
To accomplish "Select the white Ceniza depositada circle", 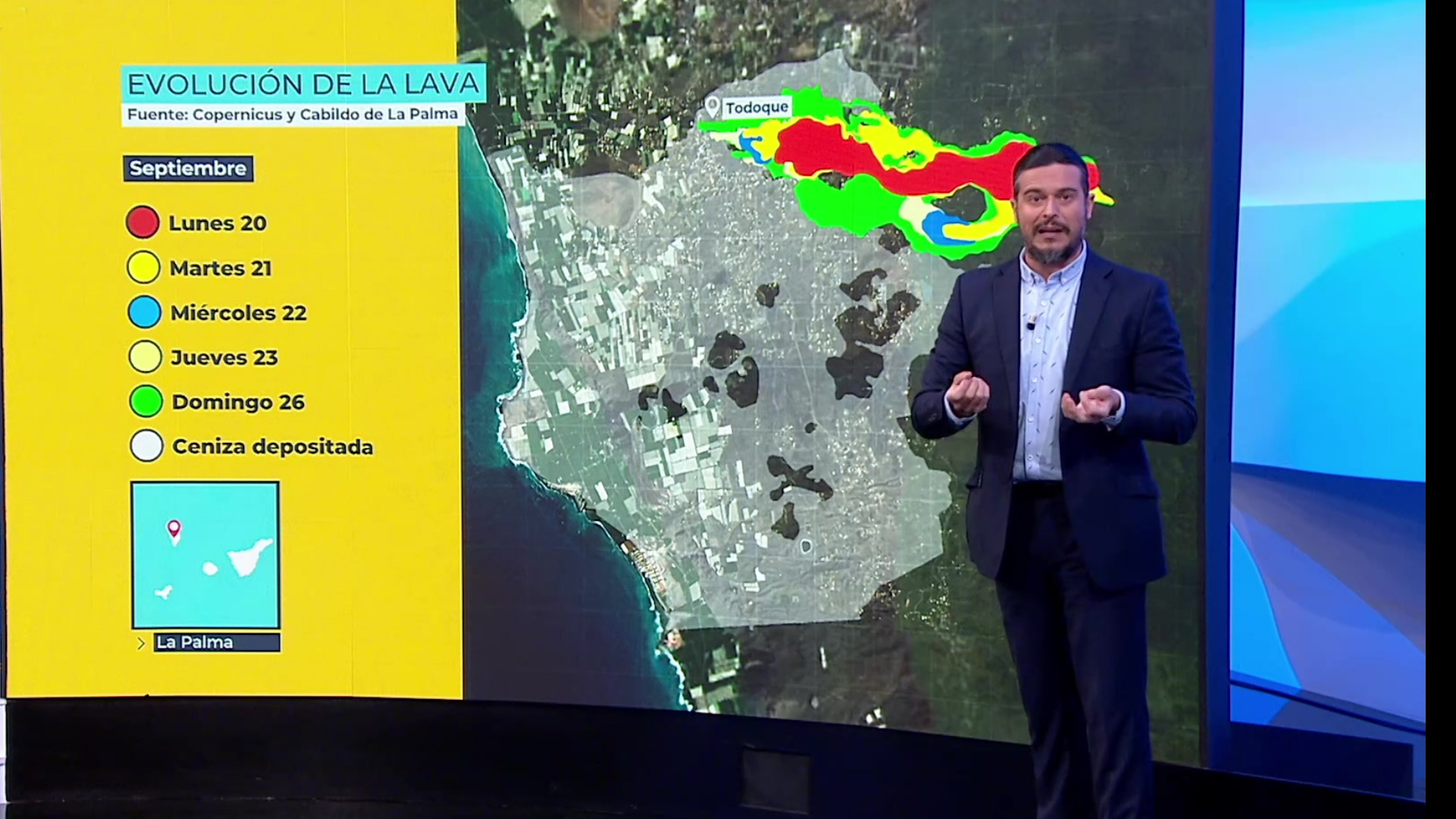I will click(x=146, y=447).
